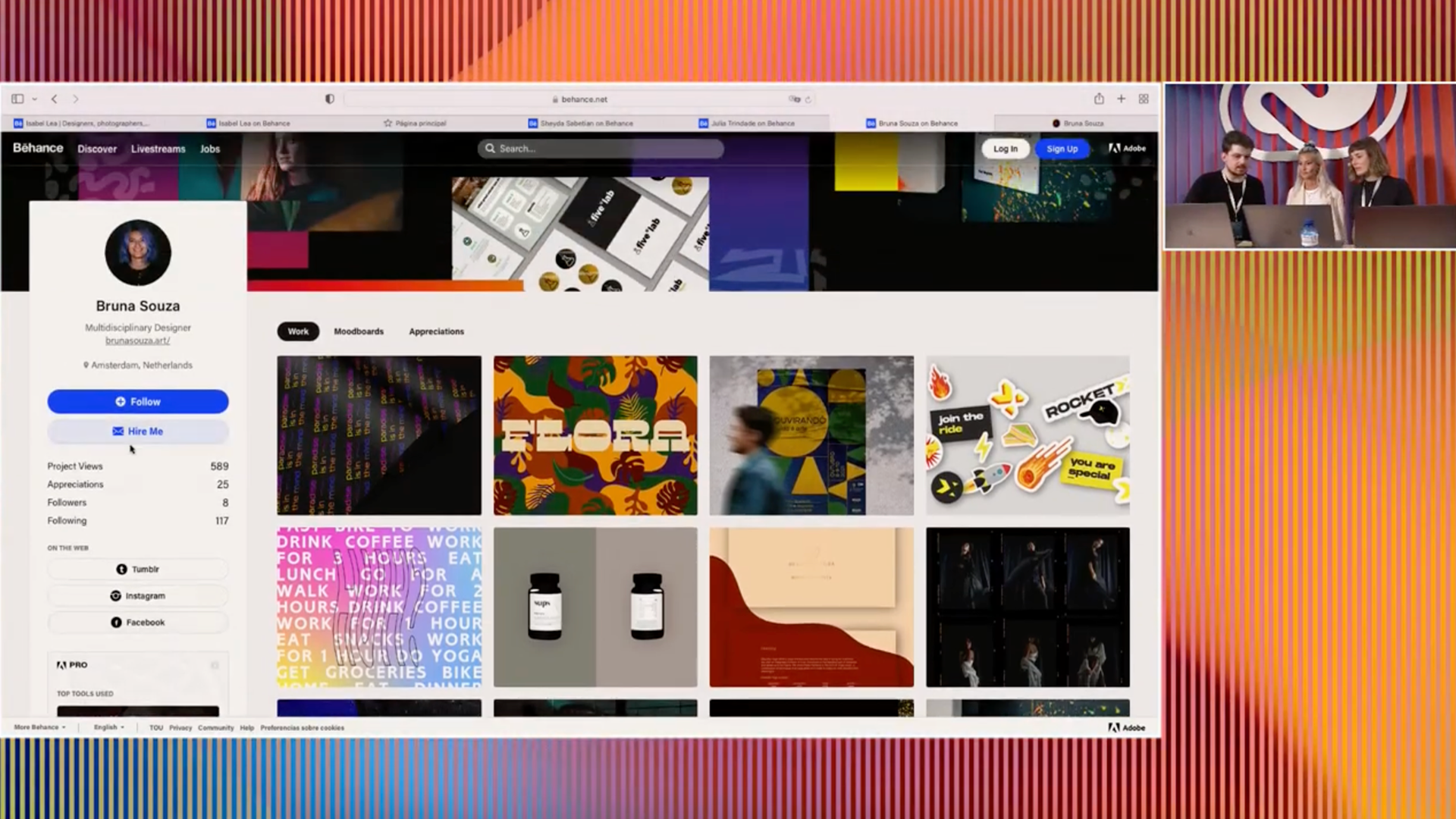
Task: Switch to Isabel Lea Designers, photographers tab
Action: [x=82, y=123]
